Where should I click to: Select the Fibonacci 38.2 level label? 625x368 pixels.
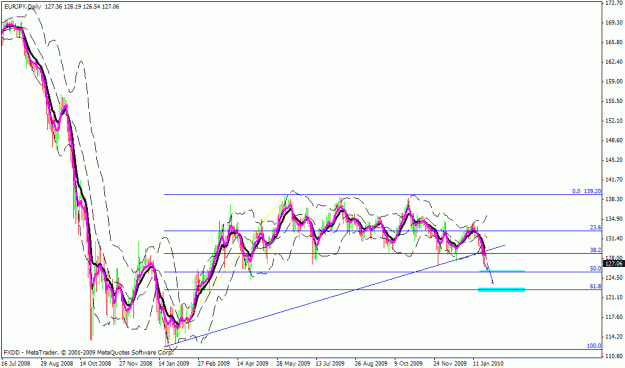596,250
